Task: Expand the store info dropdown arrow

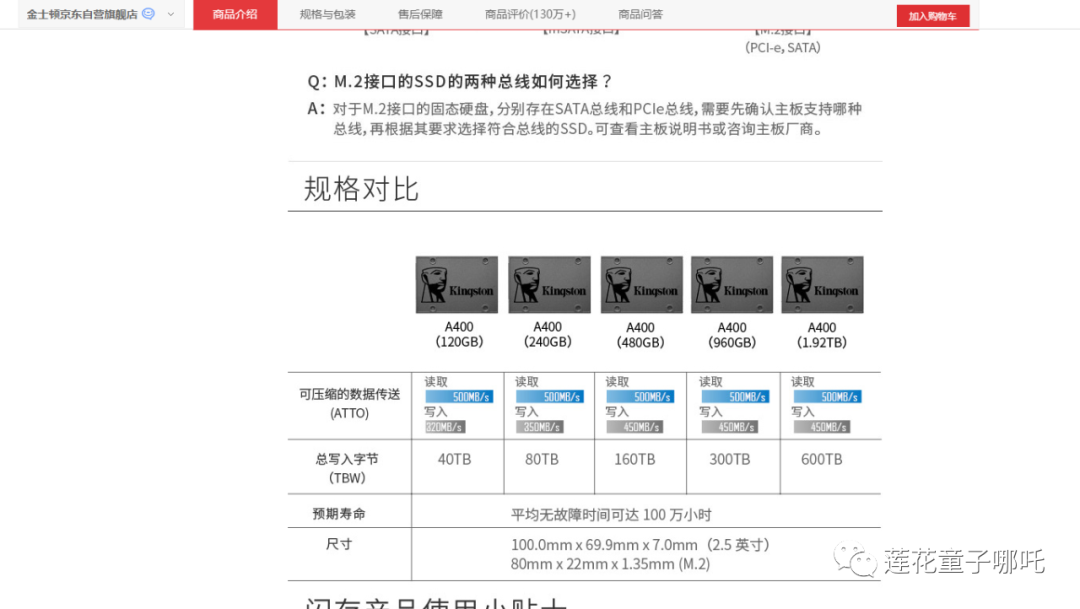Action: pos(171,14)
